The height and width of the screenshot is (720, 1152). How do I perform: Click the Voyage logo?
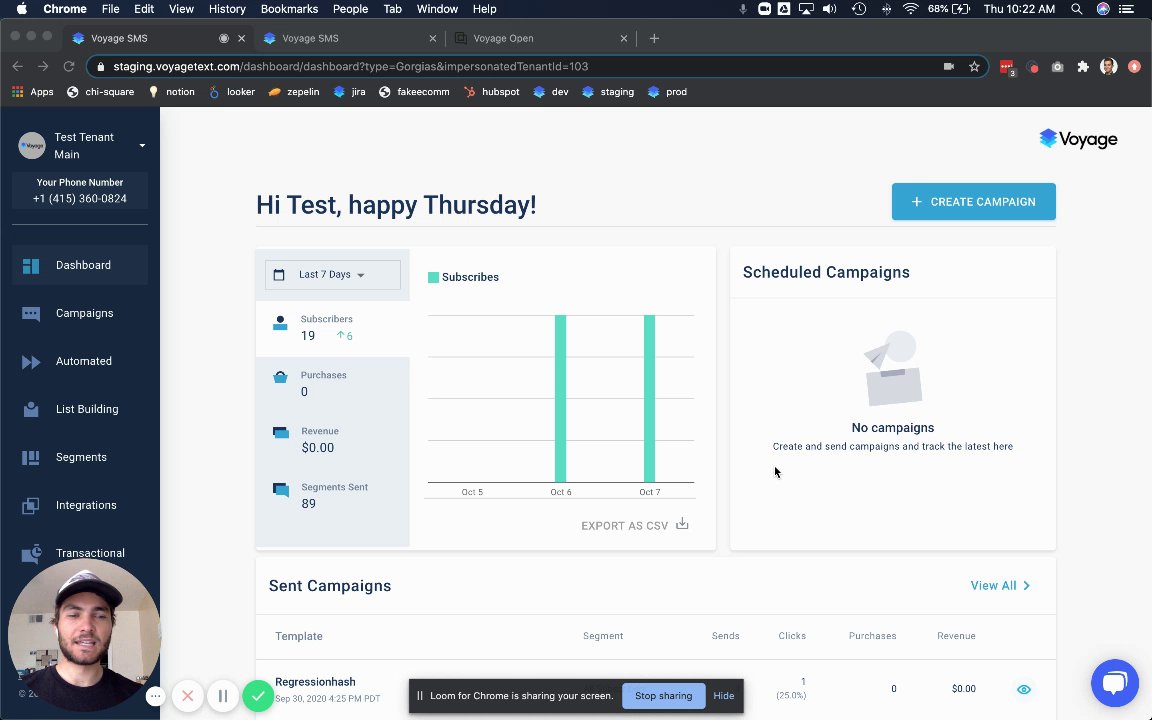click(1078, 139)
